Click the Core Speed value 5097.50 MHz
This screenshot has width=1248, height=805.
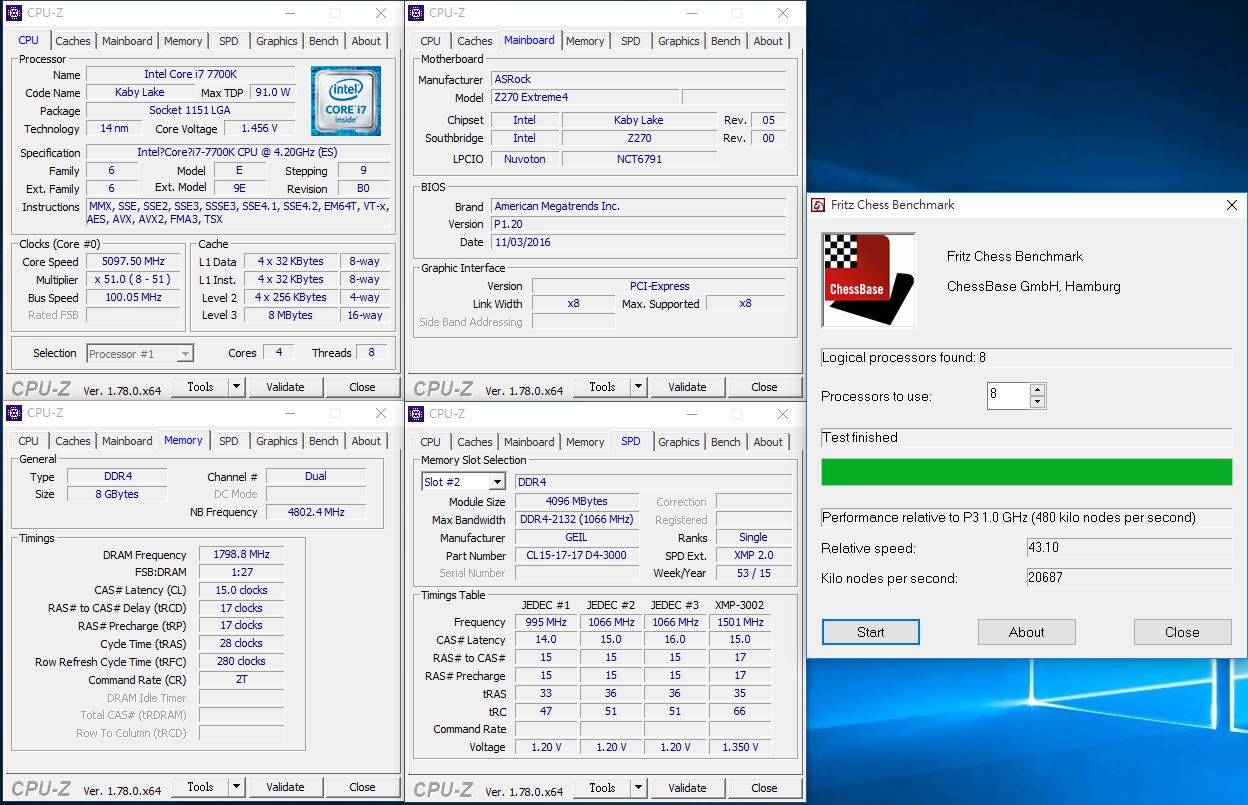[x=133, y=261]
